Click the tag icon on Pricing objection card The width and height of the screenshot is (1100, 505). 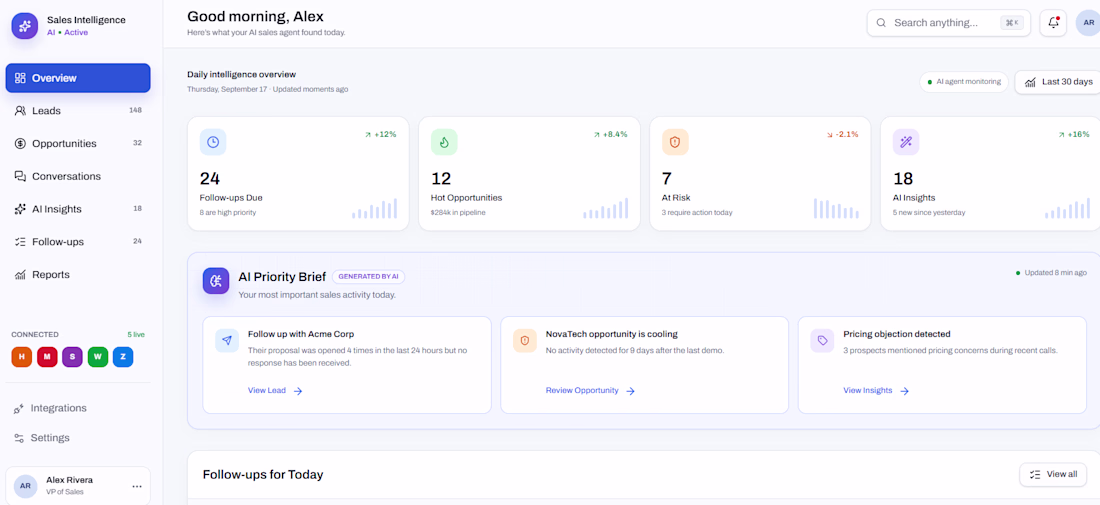coord(822,341)
